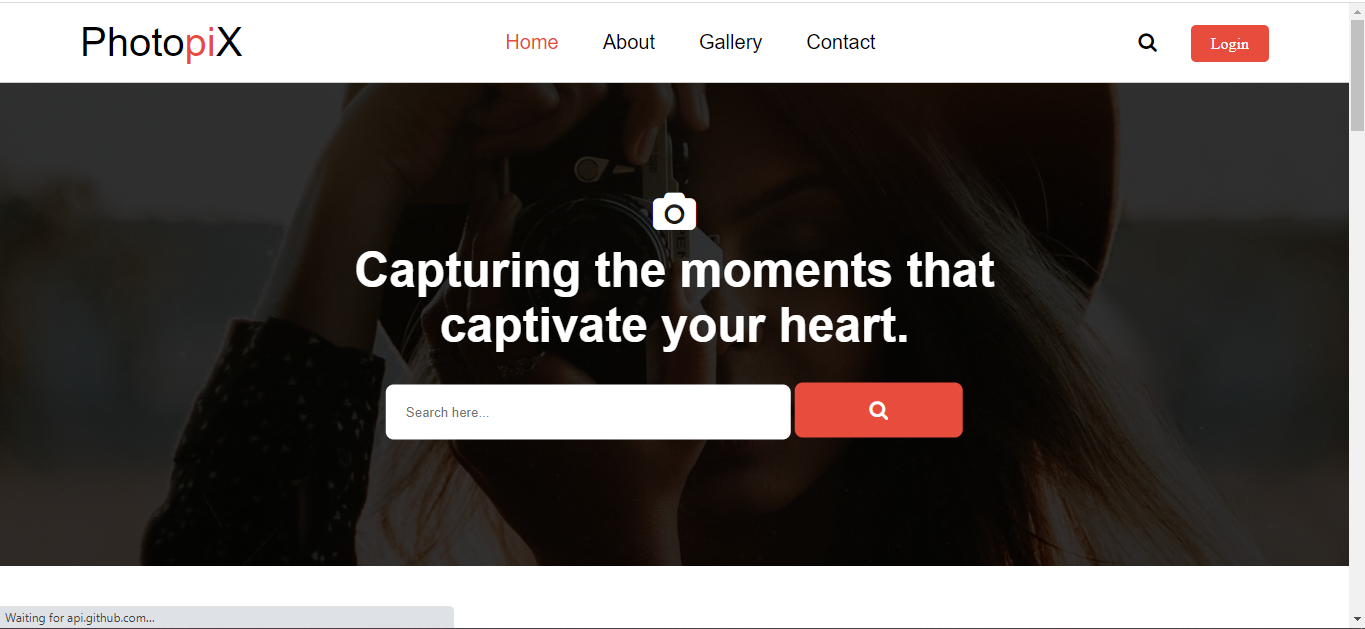Click the scrollbar track below the thumb
This screenshot has width=1365, height=629.
(1357, 370)
